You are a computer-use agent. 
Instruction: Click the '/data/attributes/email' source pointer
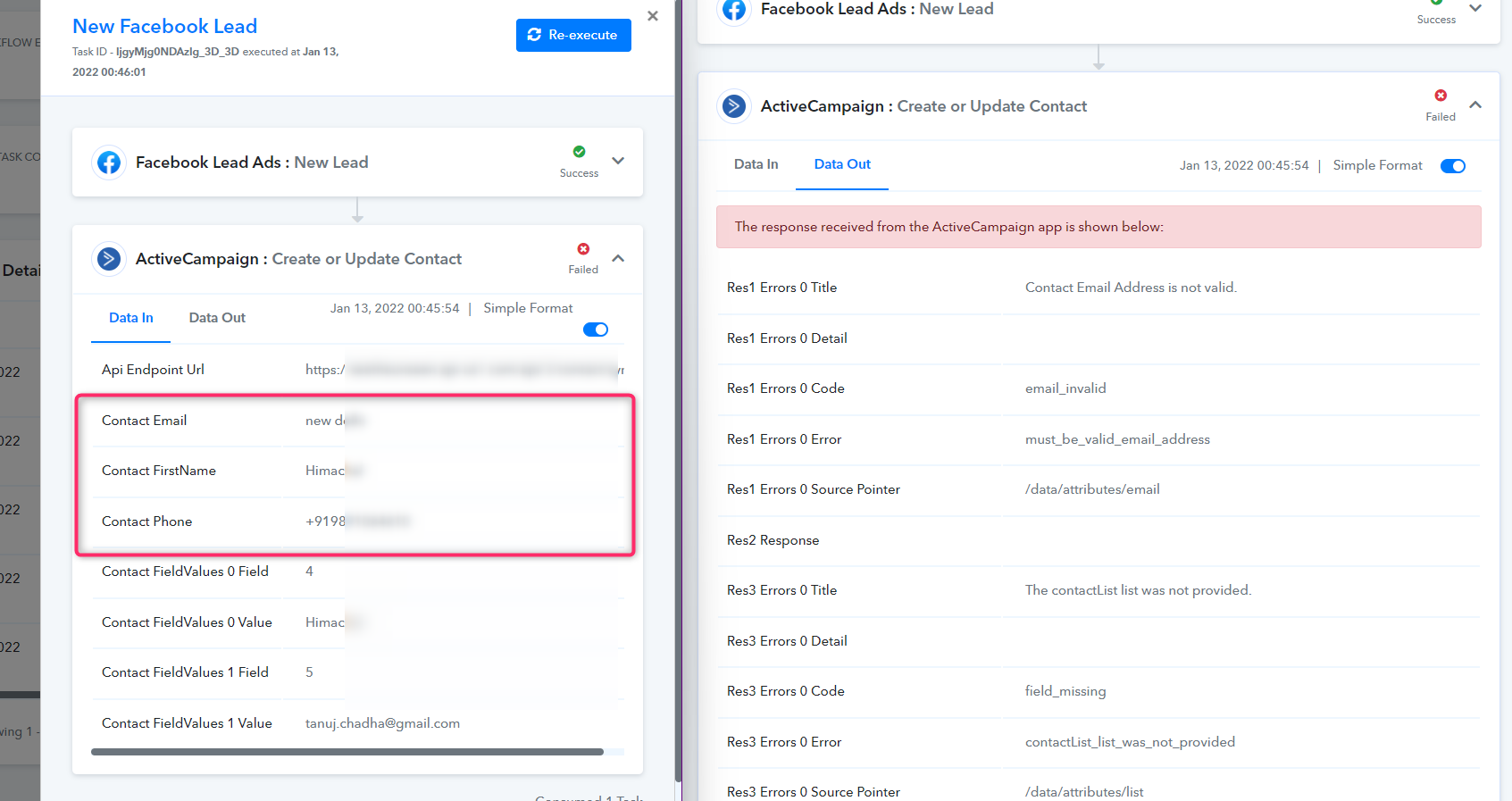click(1092, 489)
